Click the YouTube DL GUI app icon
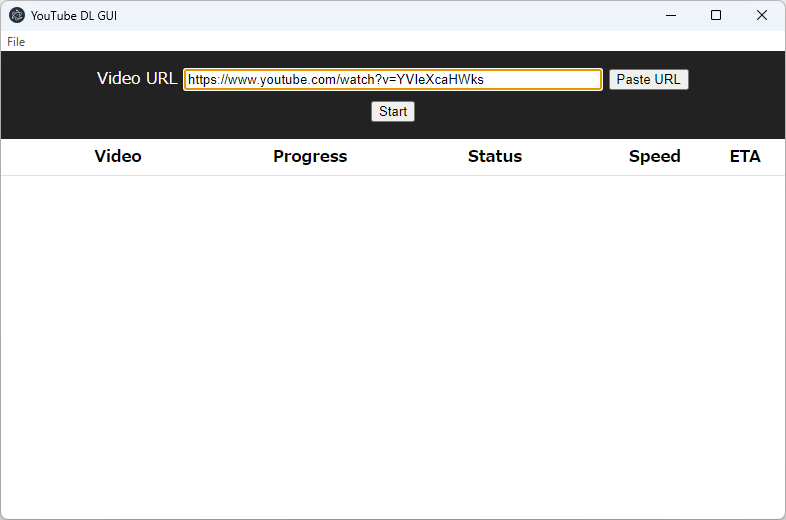786x520 pixels. coord(17,15)
